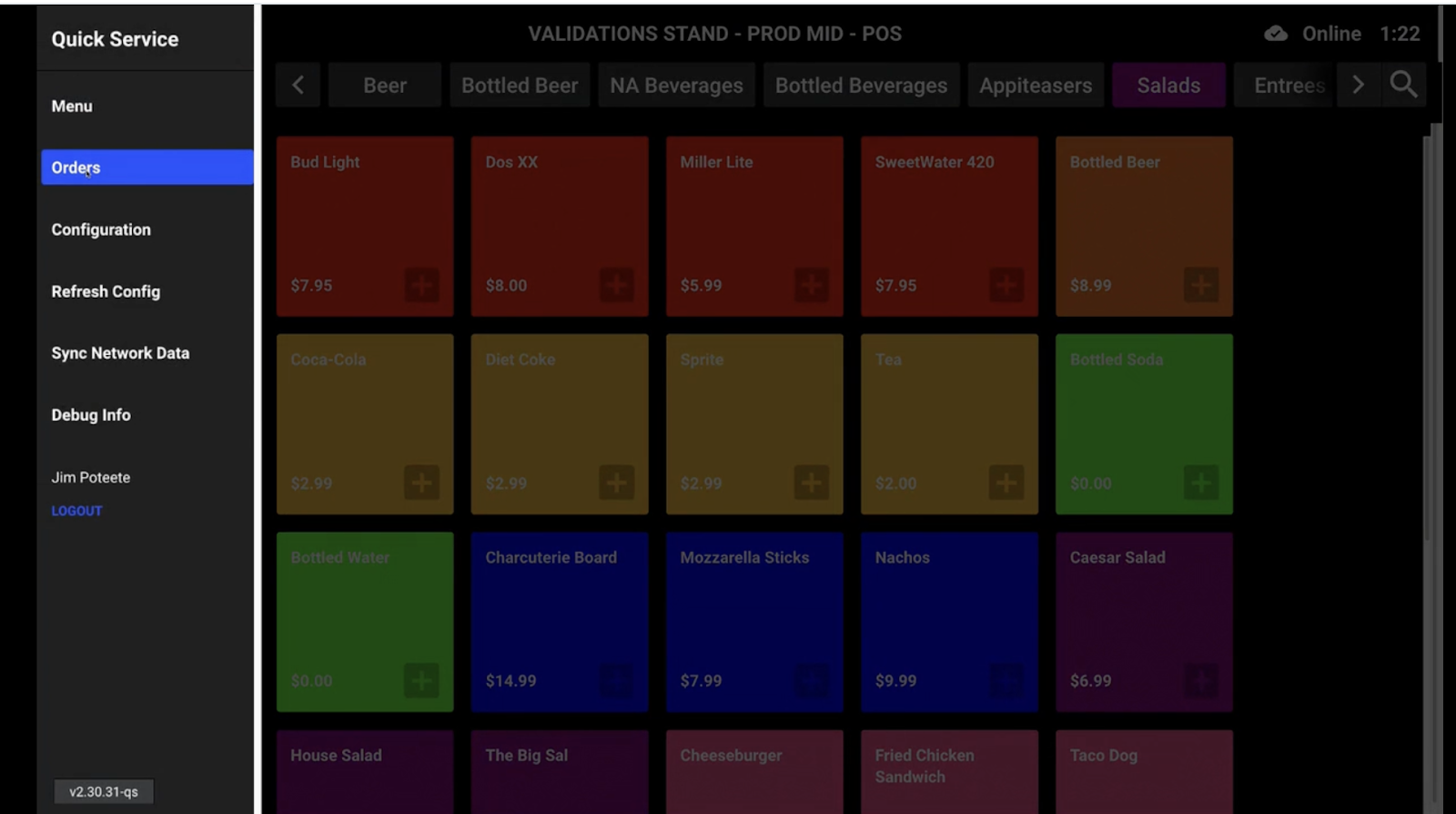
Task: Click the $14.99 Charcuterie Board price
Action: click(x=511, y=681)
